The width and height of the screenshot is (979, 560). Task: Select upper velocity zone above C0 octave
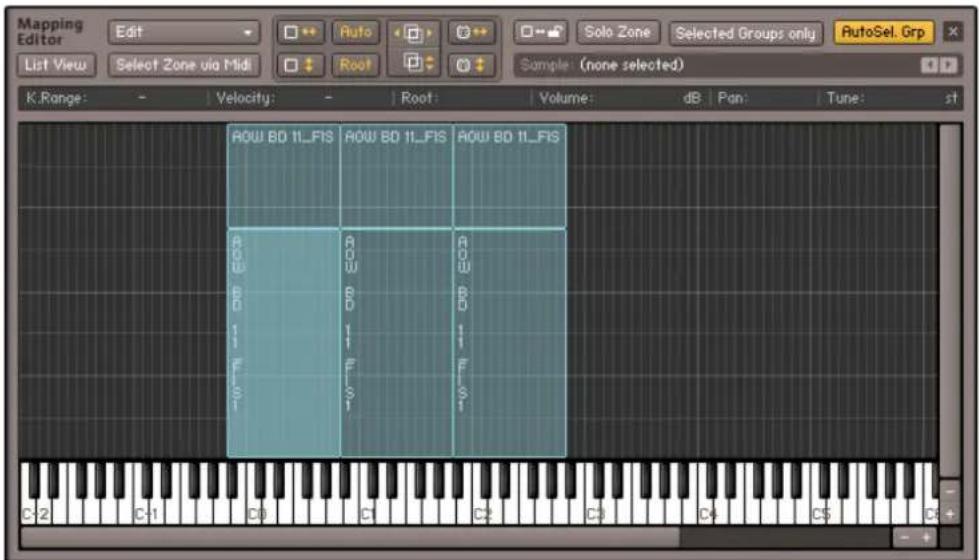[283, 176]
